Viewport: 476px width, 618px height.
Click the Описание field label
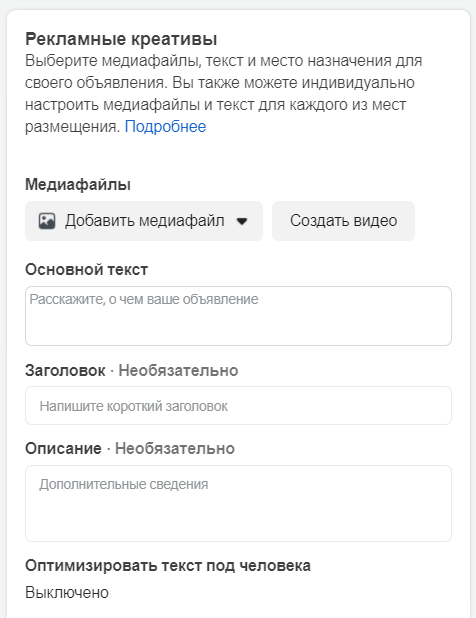pos(63,449)
